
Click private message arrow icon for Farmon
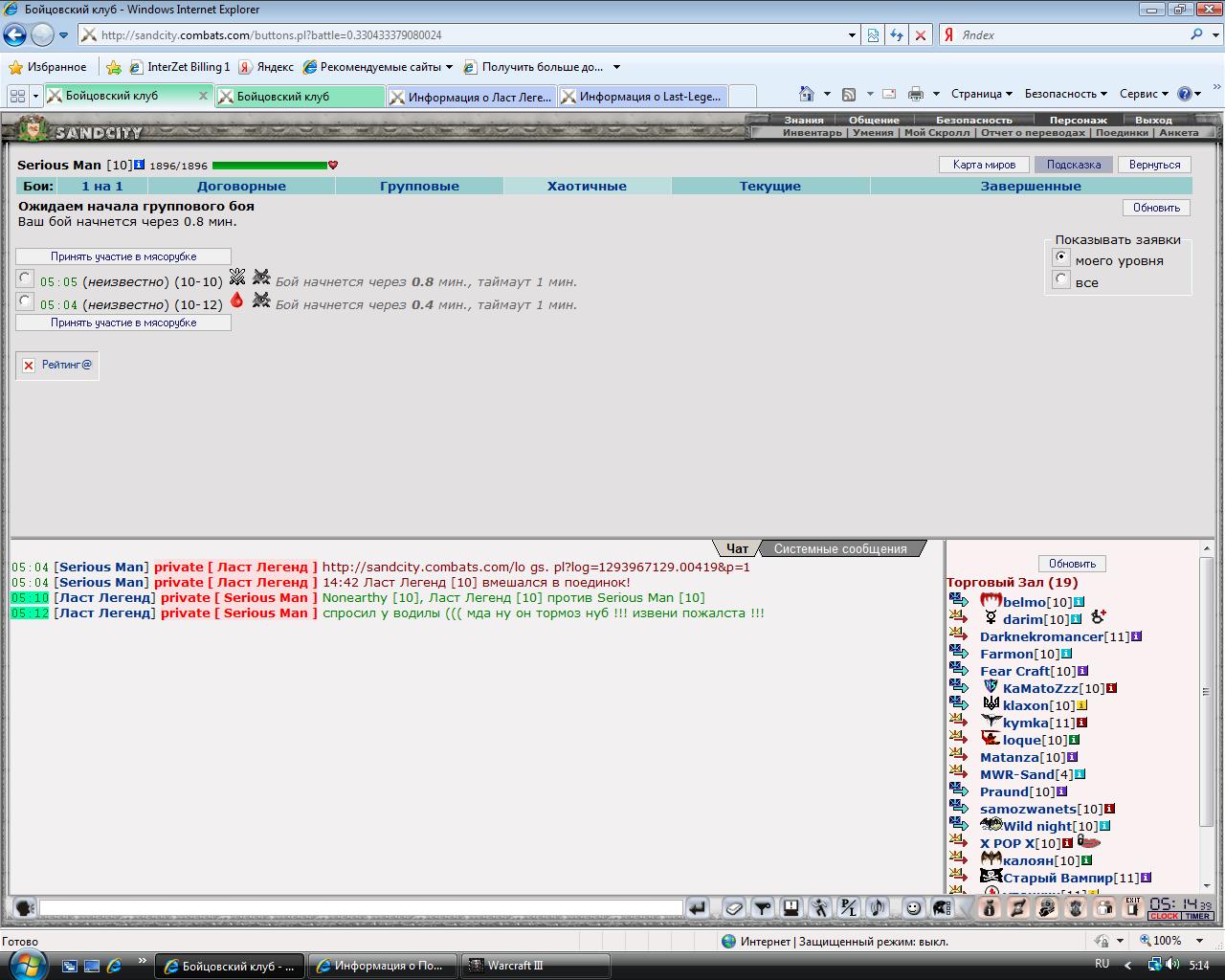[x=959, y=652]
